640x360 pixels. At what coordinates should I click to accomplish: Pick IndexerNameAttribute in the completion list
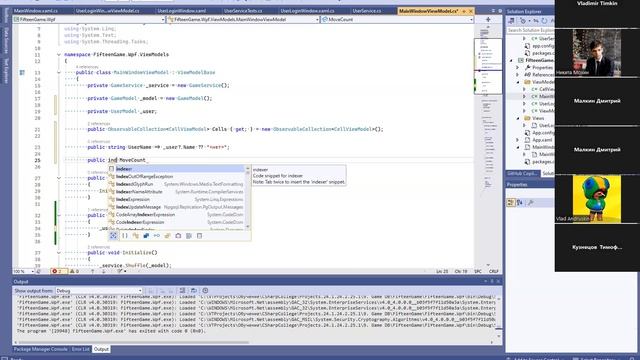pos(176,192)
